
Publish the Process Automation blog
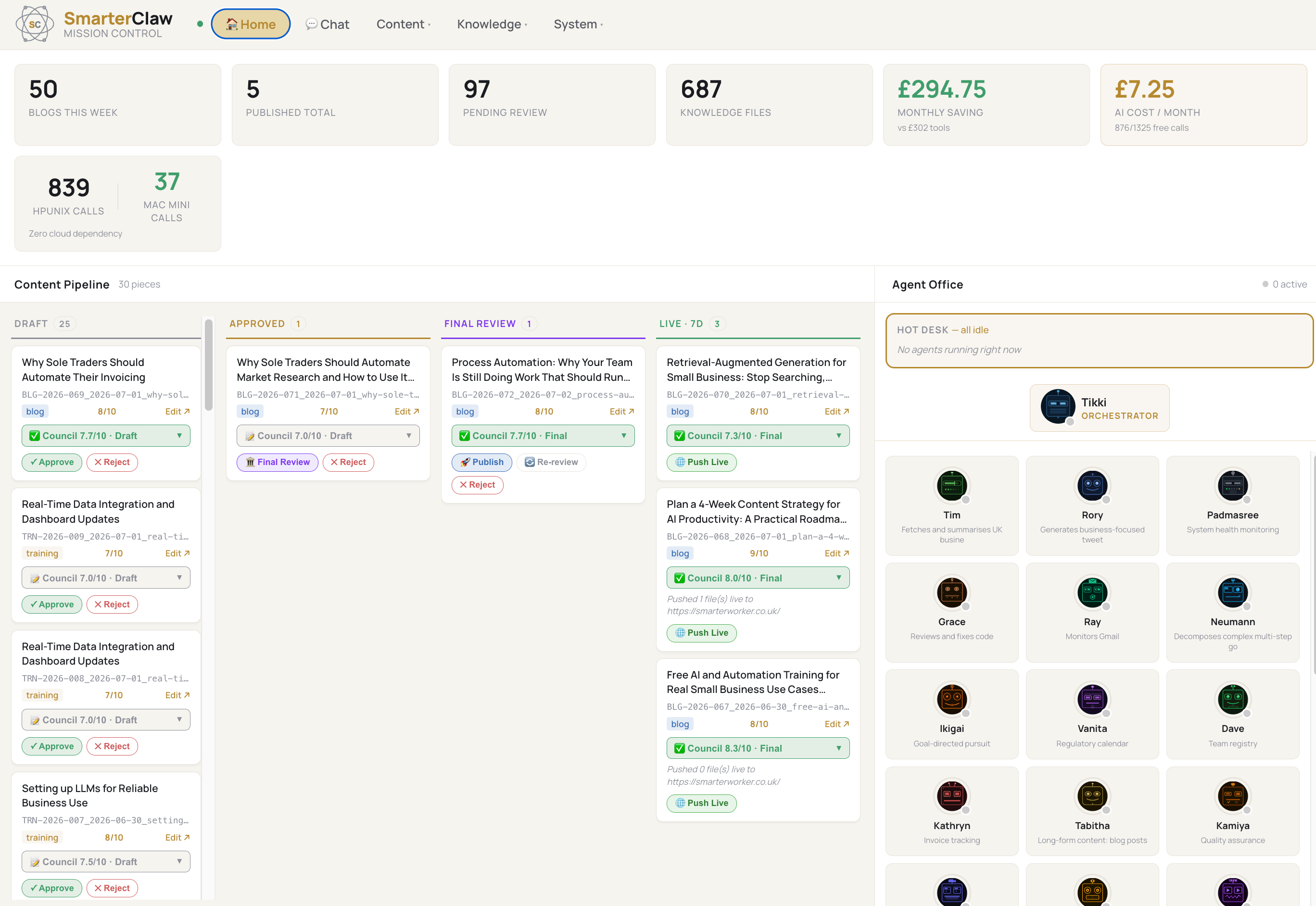(x=481, y=462)
